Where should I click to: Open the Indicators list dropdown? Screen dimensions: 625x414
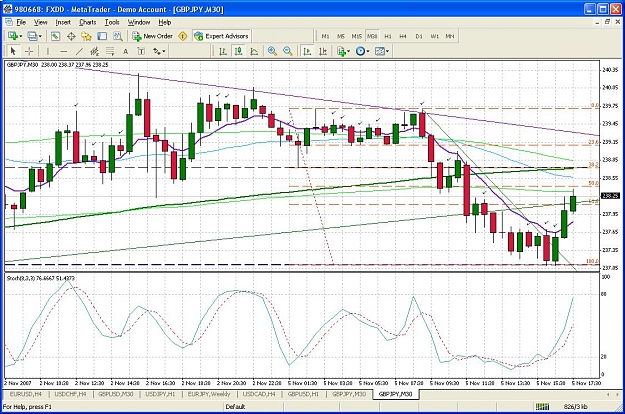tap(343, 51)
